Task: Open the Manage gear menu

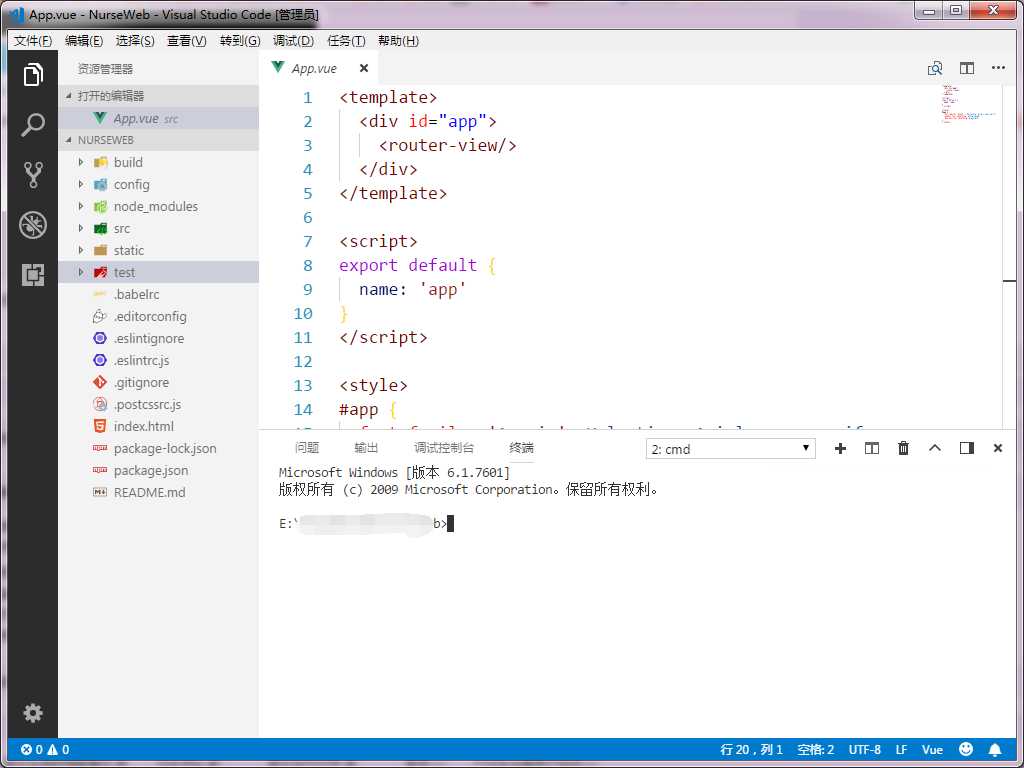Action: (33, 712)
